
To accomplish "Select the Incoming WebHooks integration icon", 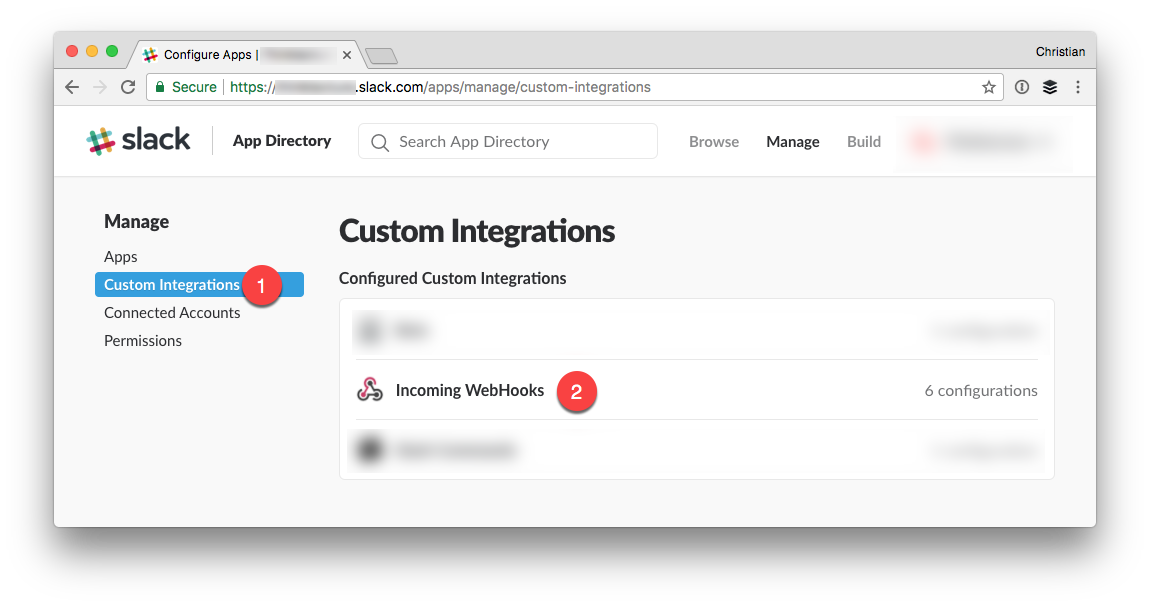I will click(x=370, y=391).
